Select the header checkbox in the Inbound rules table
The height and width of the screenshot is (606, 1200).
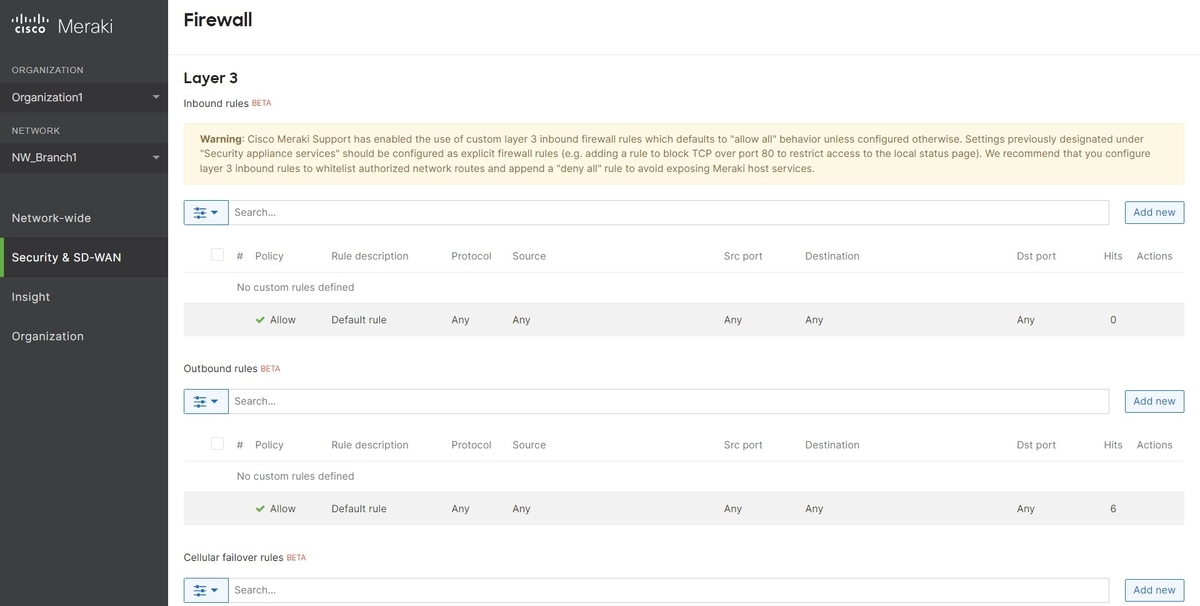pyautogui.click(x=217, y=254)
